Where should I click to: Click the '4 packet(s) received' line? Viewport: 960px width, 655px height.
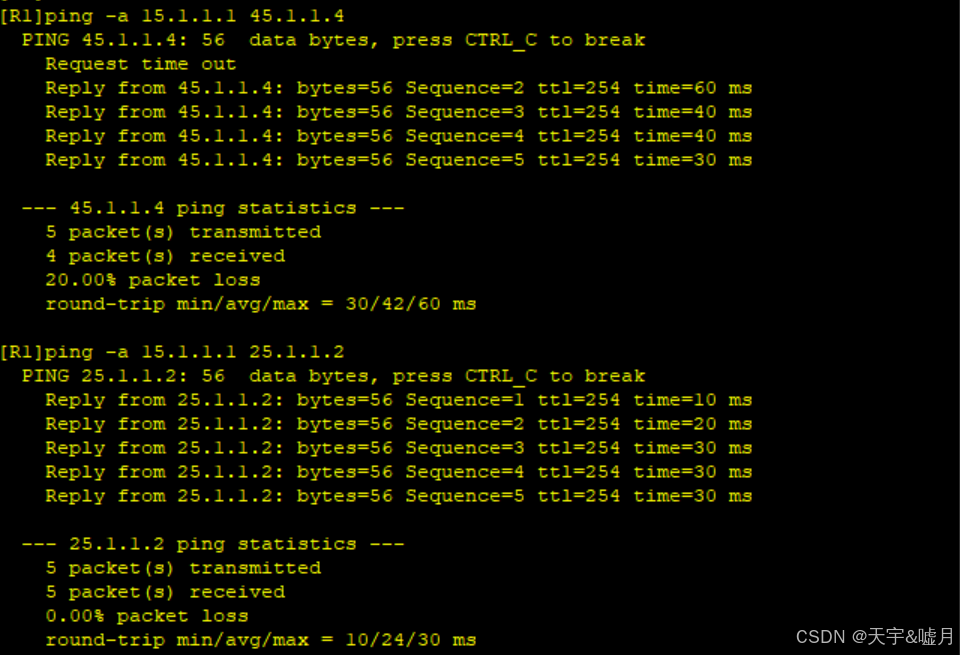[x=165, y=256]
